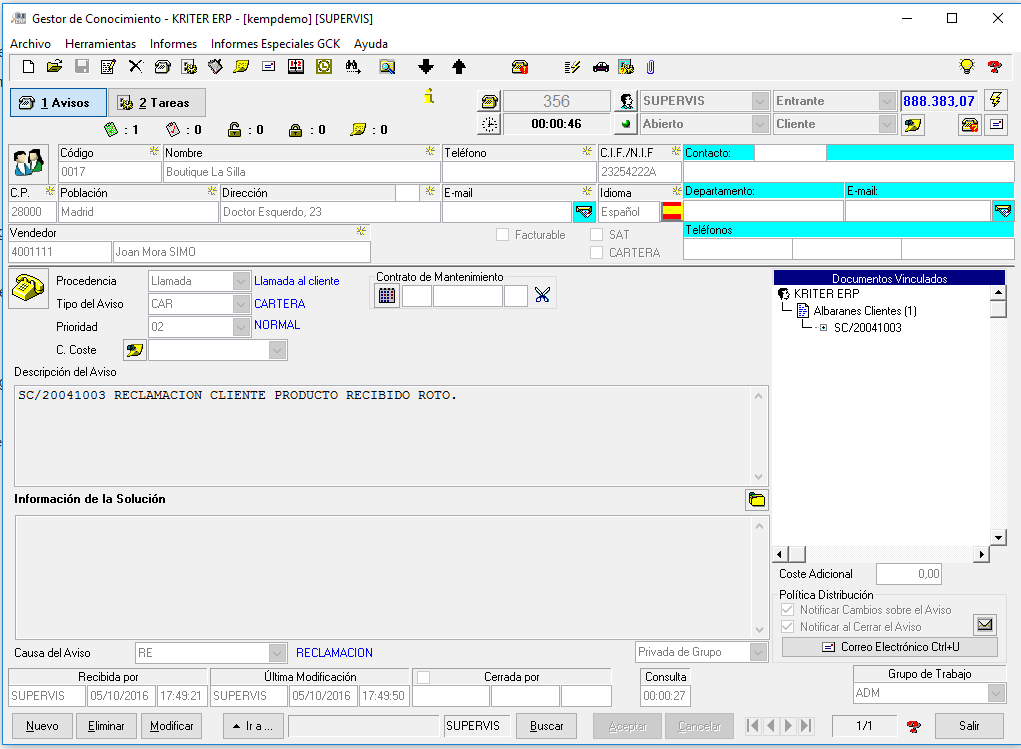Toggle the Cerrada por checkbox
Image resolution: width=1021 pixels, height=749 pixels.
[423, 677]
